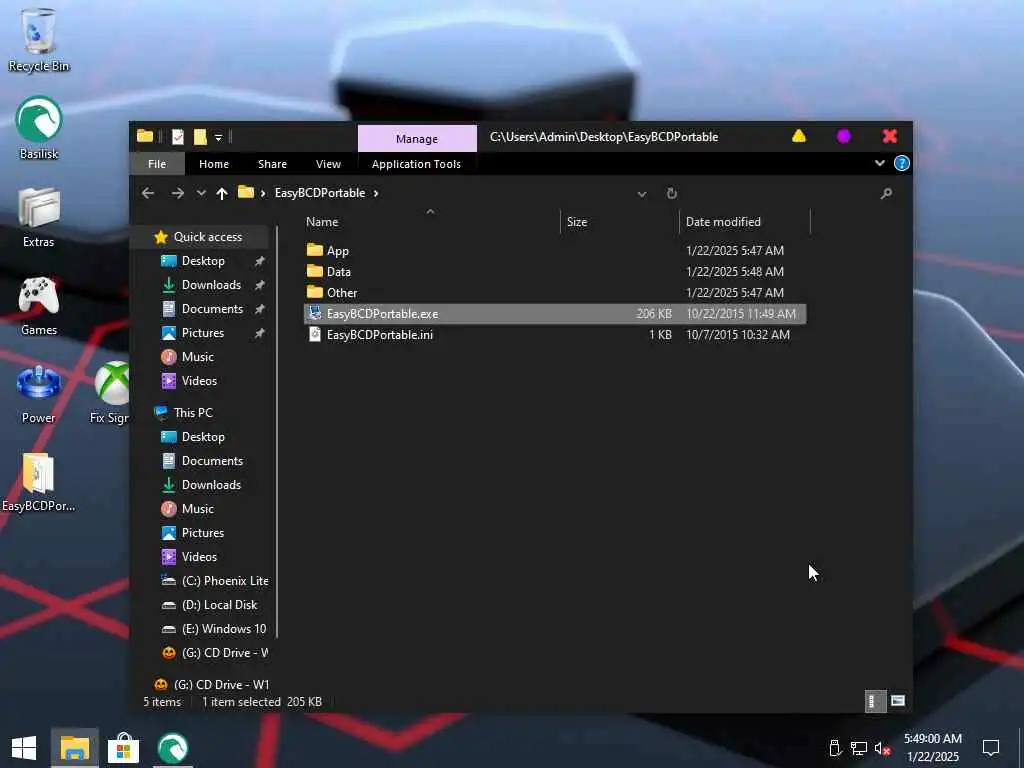Open the Games desktop shortcut
Viewport: 1024px width, 768px height.
click(x=39, y=306)
